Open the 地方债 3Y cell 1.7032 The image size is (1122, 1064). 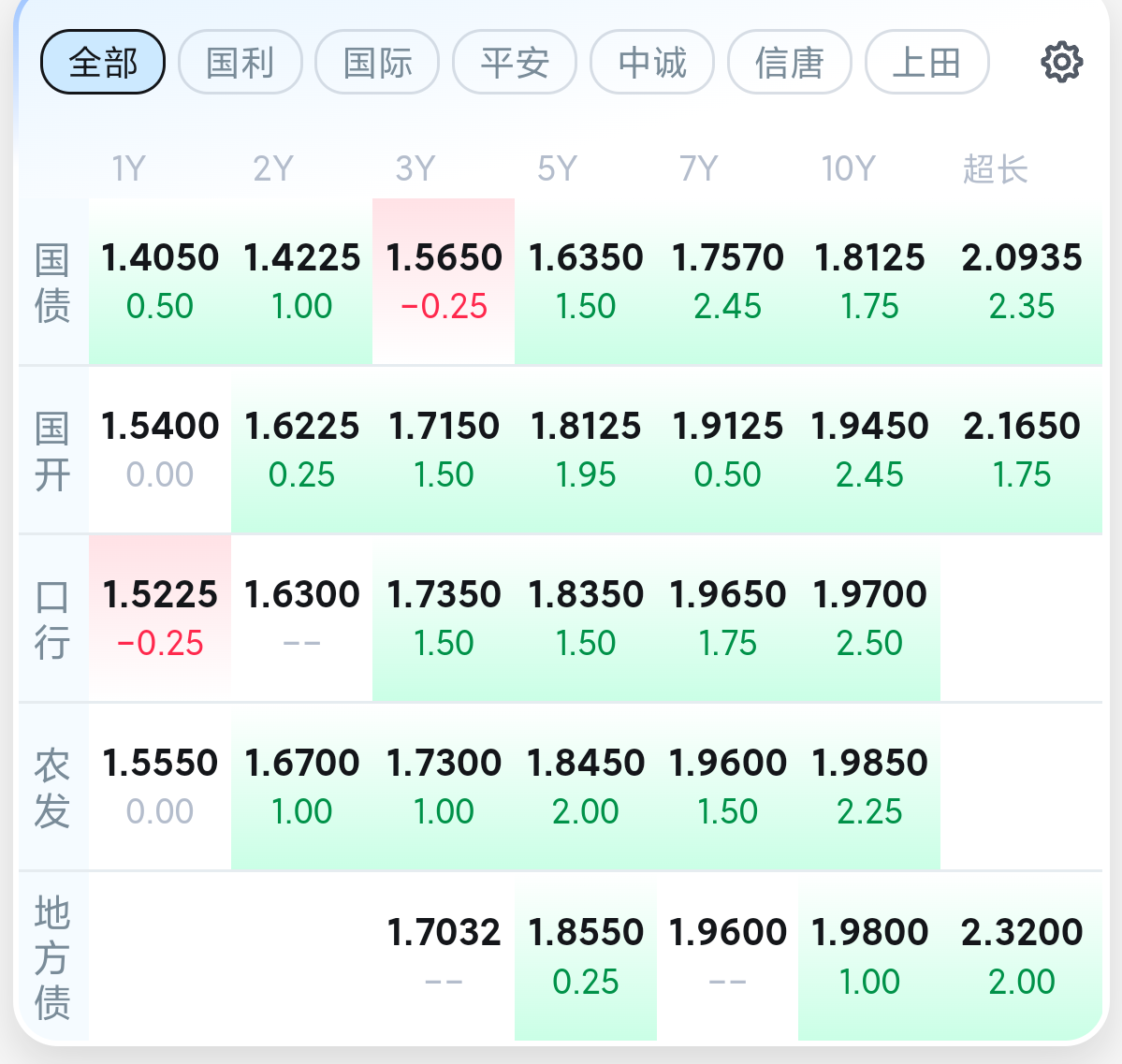[x=444, y=956]
